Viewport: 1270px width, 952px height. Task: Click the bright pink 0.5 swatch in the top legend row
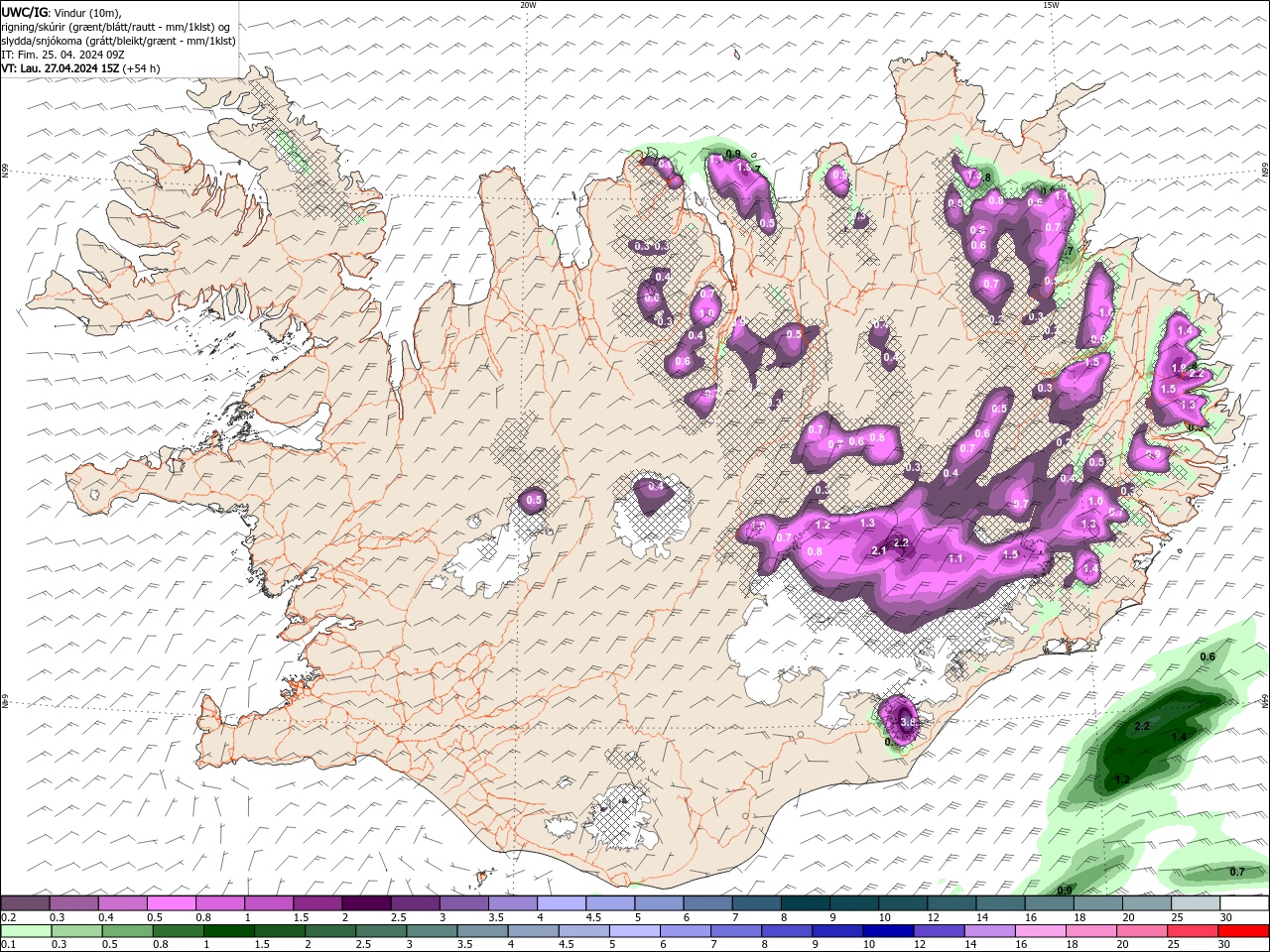coord(171,903)
